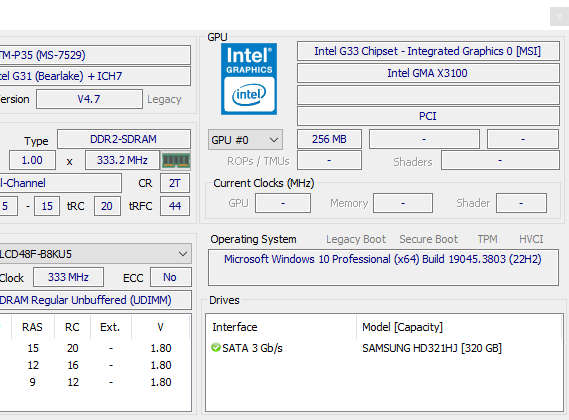Click the TPM indicator
Screen dimensions: 569x420
487,239
